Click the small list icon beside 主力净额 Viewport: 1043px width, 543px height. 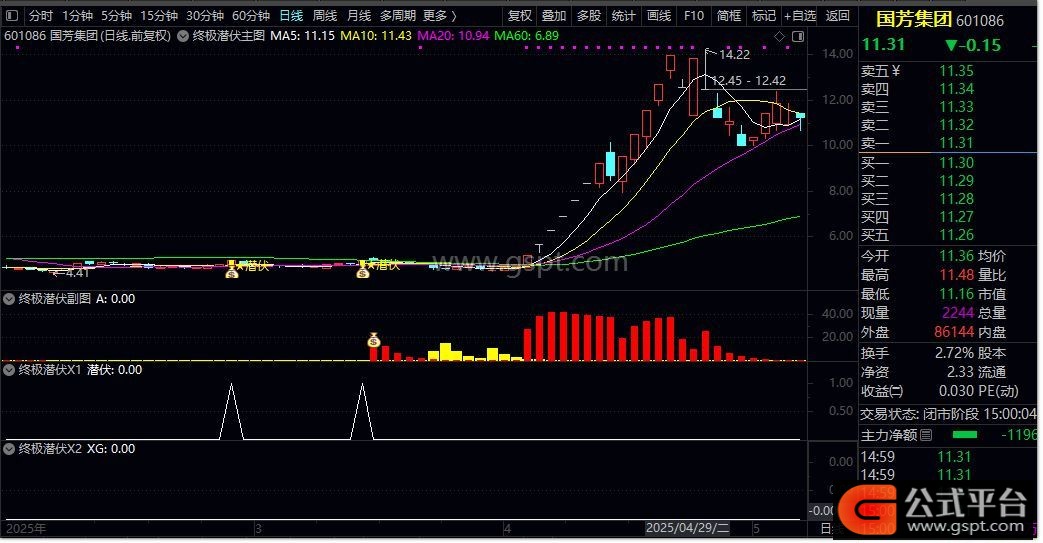926,435
